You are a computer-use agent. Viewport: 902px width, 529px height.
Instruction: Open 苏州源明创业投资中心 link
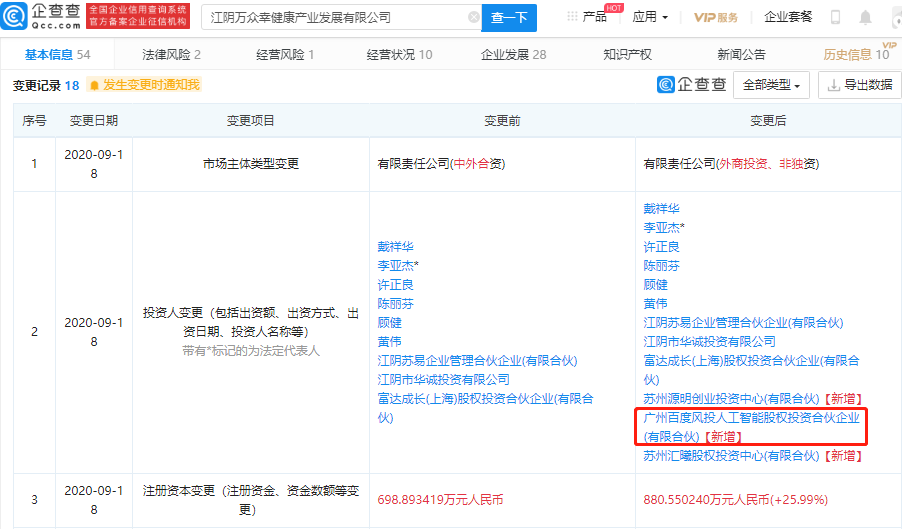(x=731, y=398)
